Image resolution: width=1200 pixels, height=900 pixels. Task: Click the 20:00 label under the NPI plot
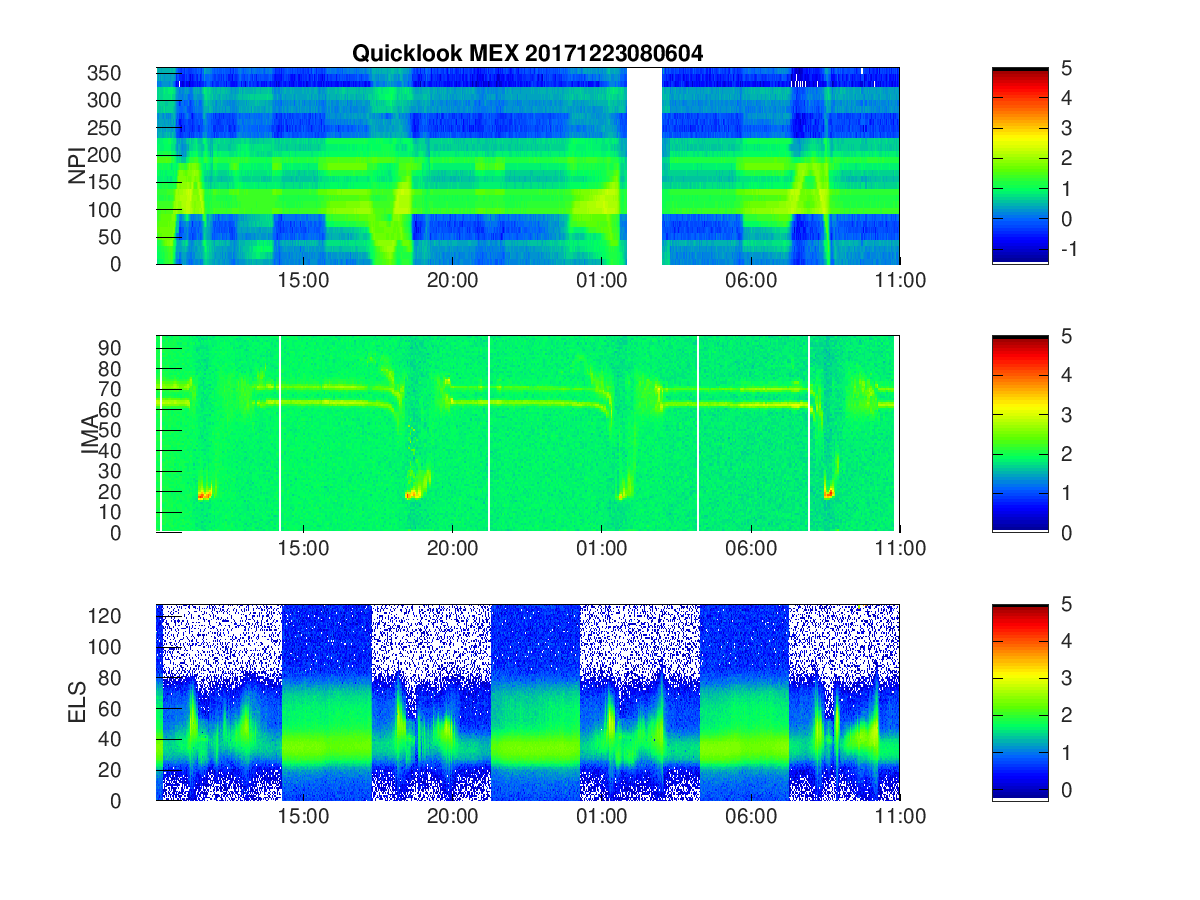coord(453,281)
